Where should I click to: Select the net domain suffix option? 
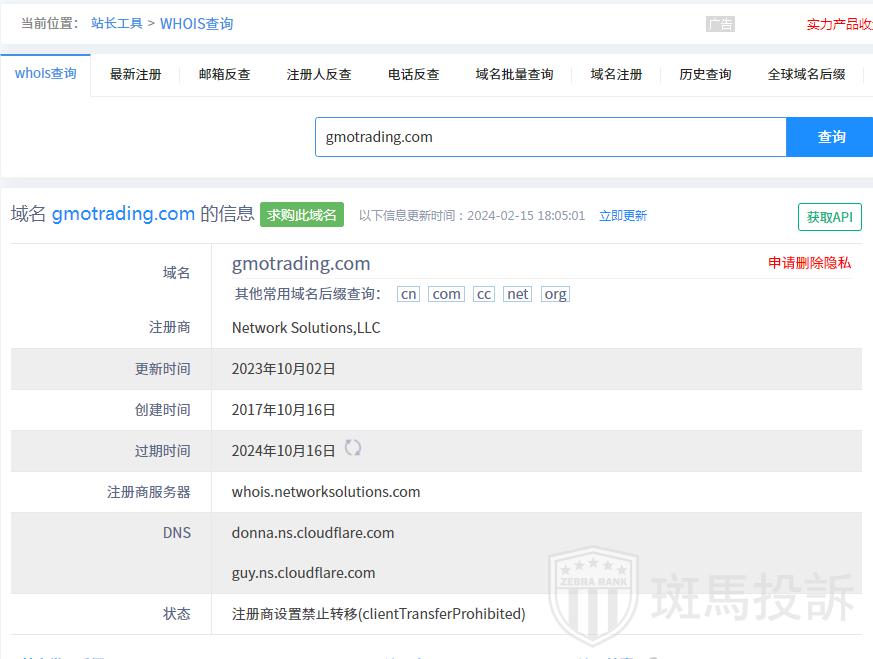point(517,294)
